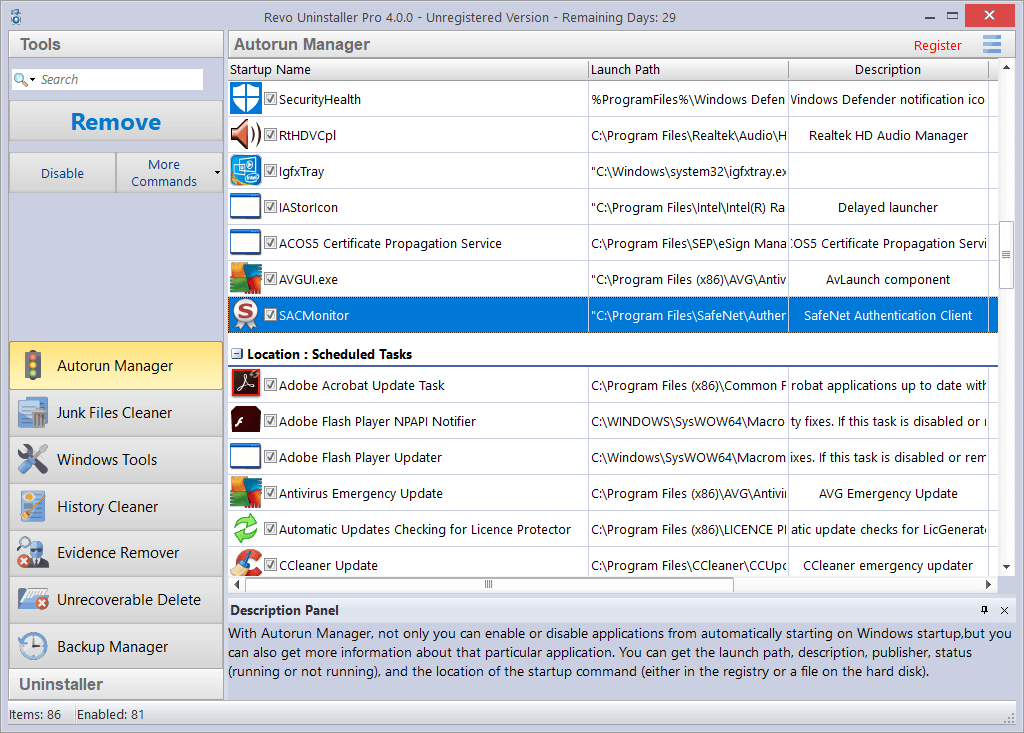Open the Autorun Manager tool
The width and height of the screenshot is (1024, 733).
(x=116, y=365)
